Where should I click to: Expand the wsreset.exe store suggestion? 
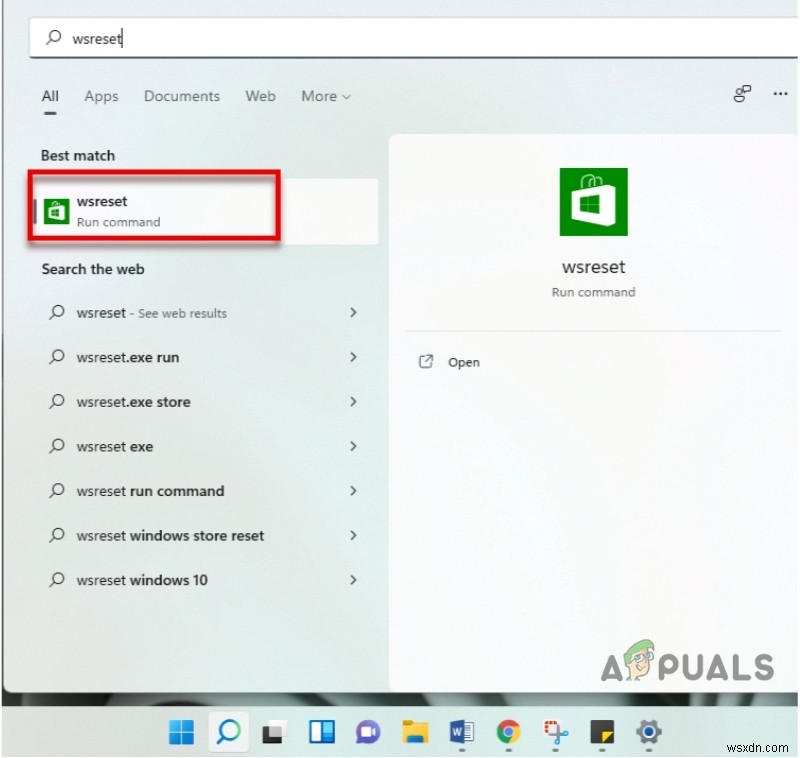coord(353,401)
